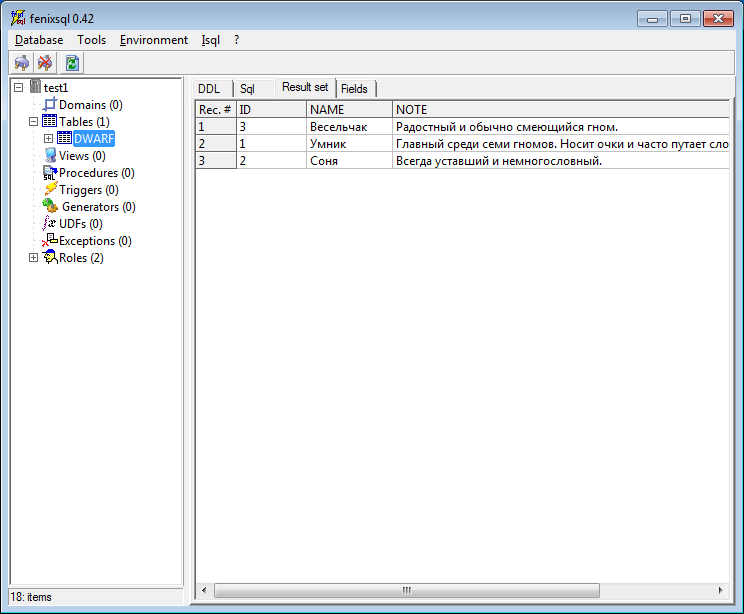The width and height of the screenshot is (744, 614).
Task: Collapse the Tables tree node
Action: [x=33, y=122]
